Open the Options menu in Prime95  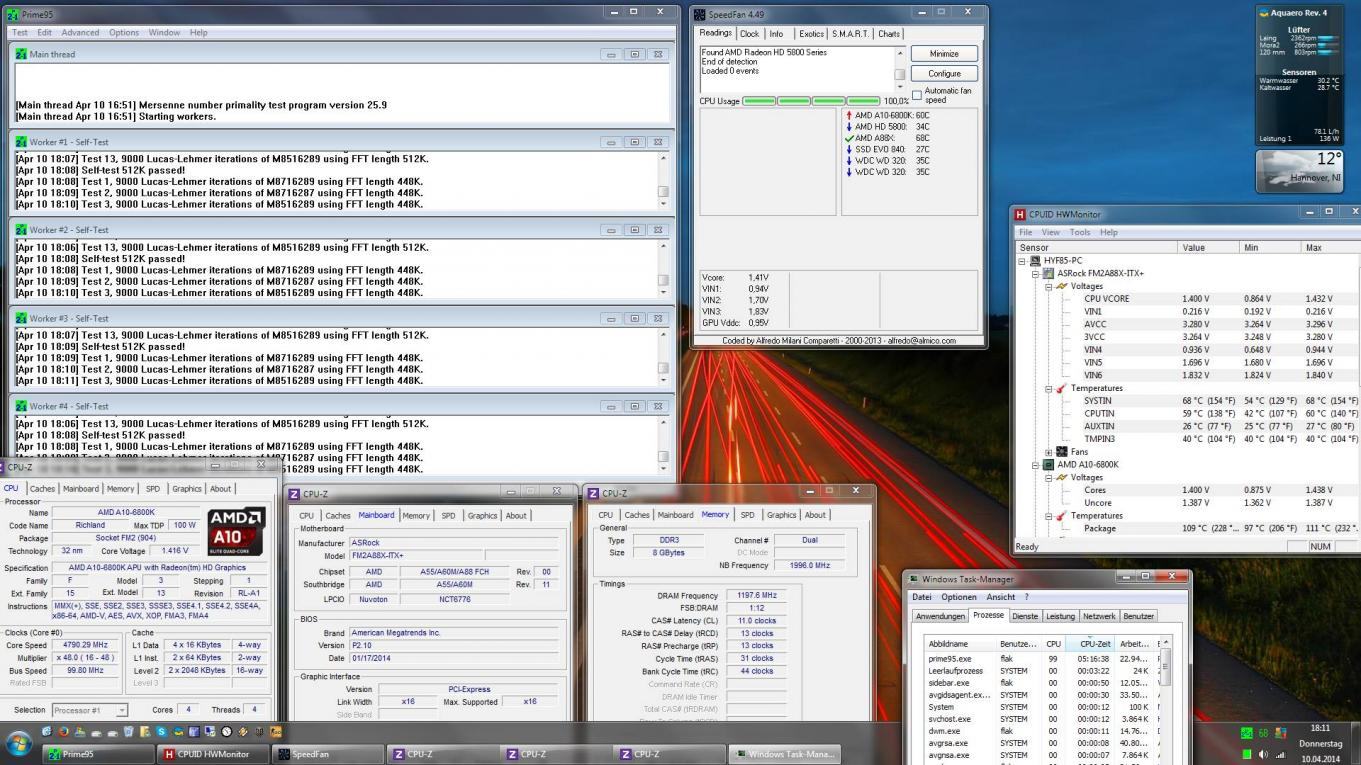124,32
